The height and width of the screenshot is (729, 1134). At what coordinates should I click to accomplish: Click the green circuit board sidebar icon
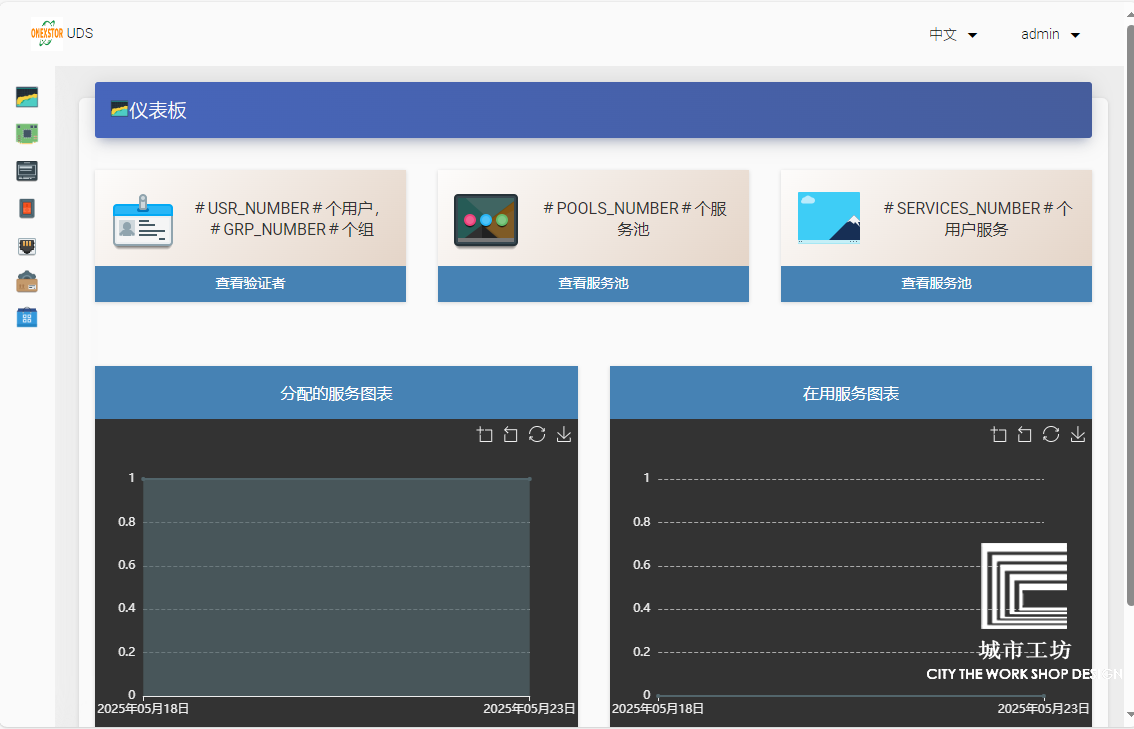27,133
